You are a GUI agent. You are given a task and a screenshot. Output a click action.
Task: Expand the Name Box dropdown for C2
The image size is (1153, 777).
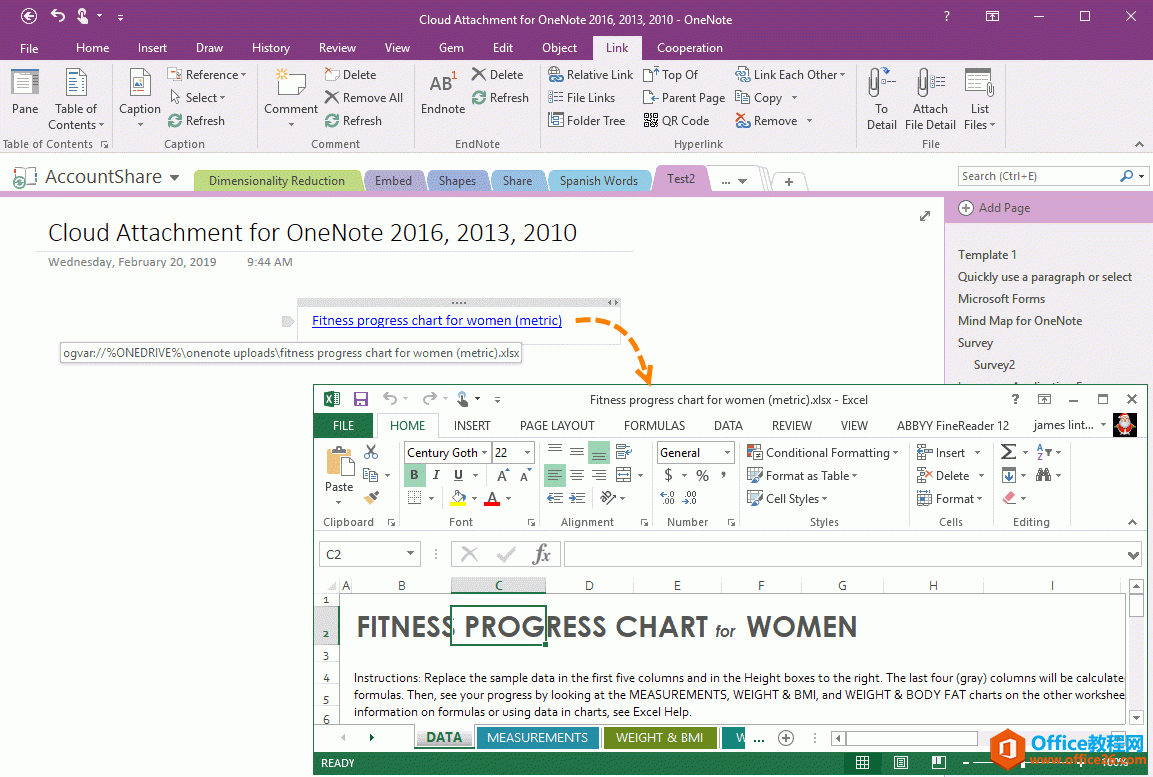pyautogui.click(x=410, y=554)
